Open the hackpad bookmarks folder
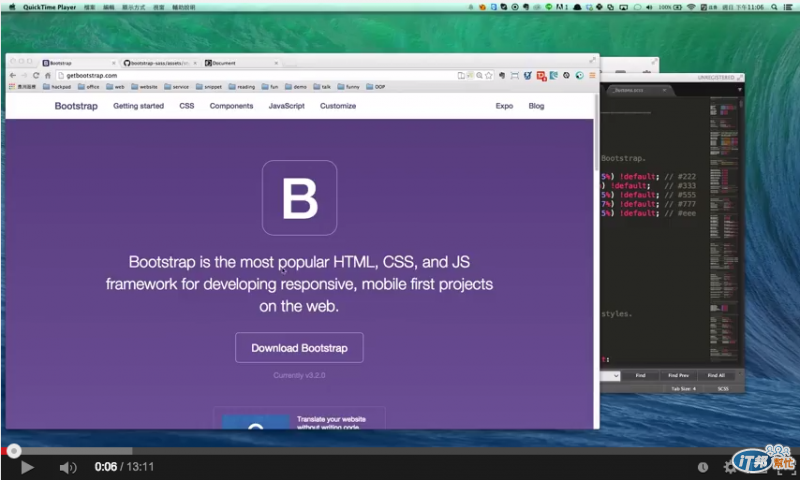 57,87
